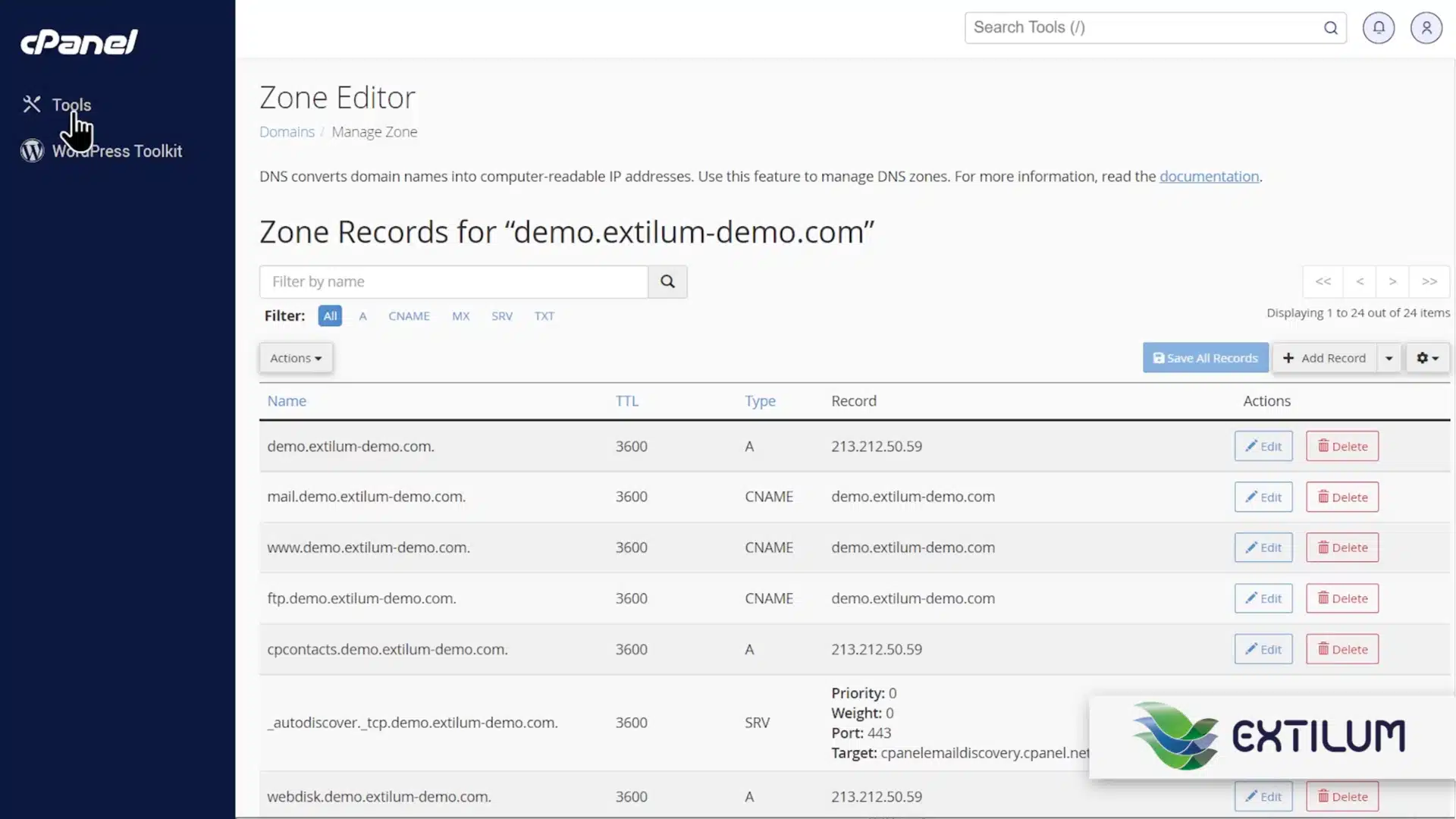Delete cpcontacts.demo.extilum-demo.com. record
1456x819 pixels.
tap(1342, 649)
